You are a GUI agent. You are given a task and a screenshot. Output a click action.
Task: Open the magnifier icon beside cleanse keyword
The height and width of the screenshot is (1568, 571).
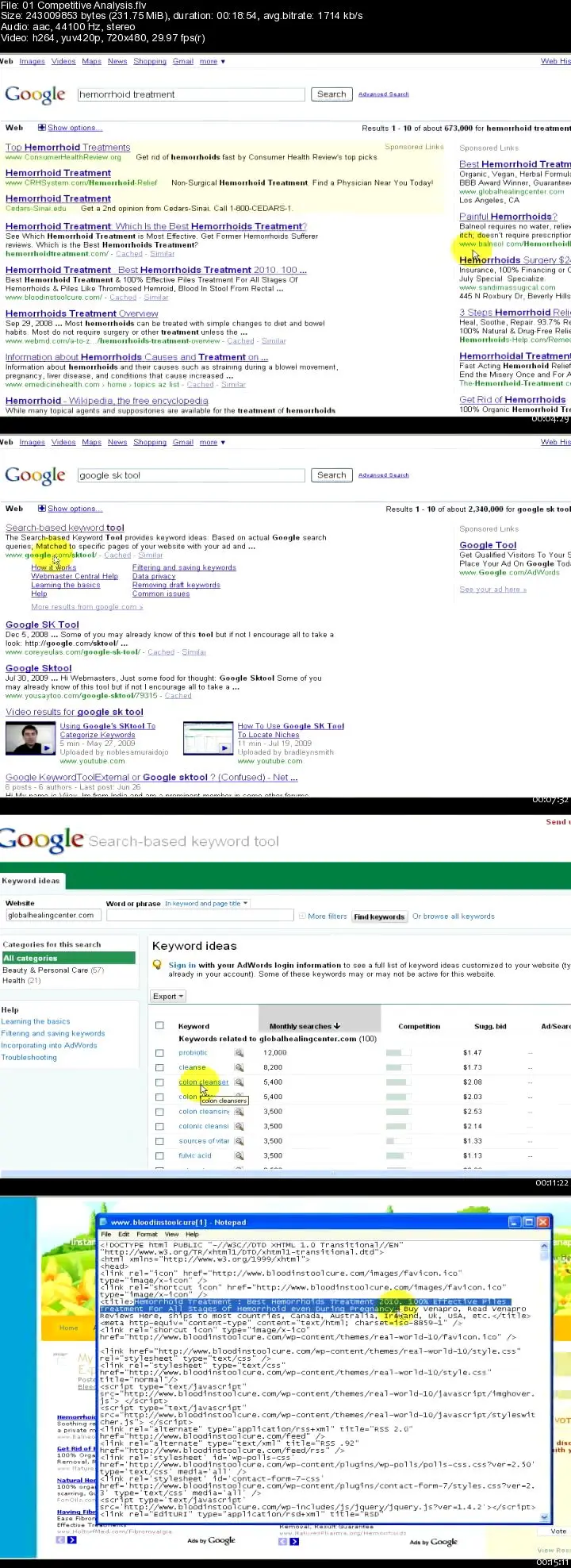point(239,1067)
